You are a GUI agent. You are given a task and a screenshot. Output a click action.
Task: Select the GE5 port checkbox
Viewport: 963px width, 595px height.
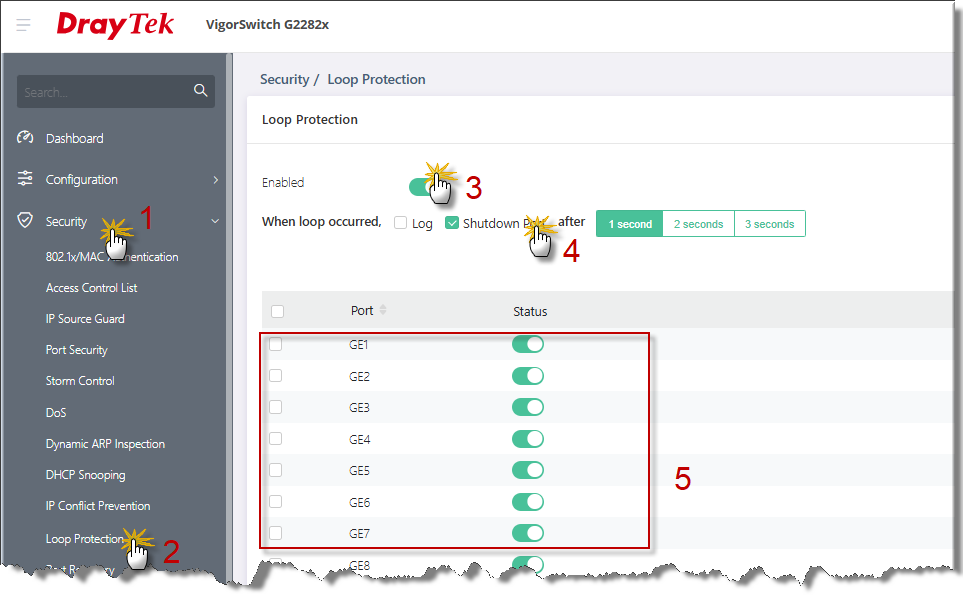276,470
